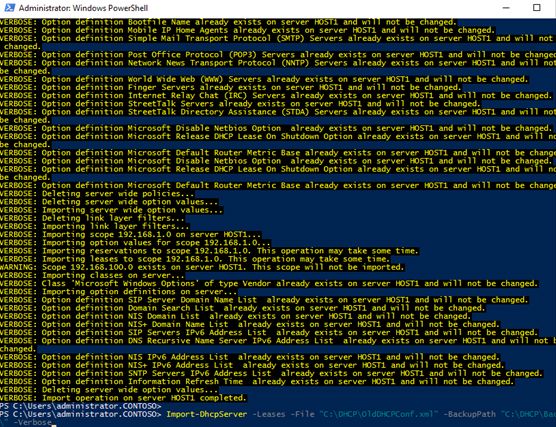
Task: Click the 'Domain Search List' option line
Action: 243,308
